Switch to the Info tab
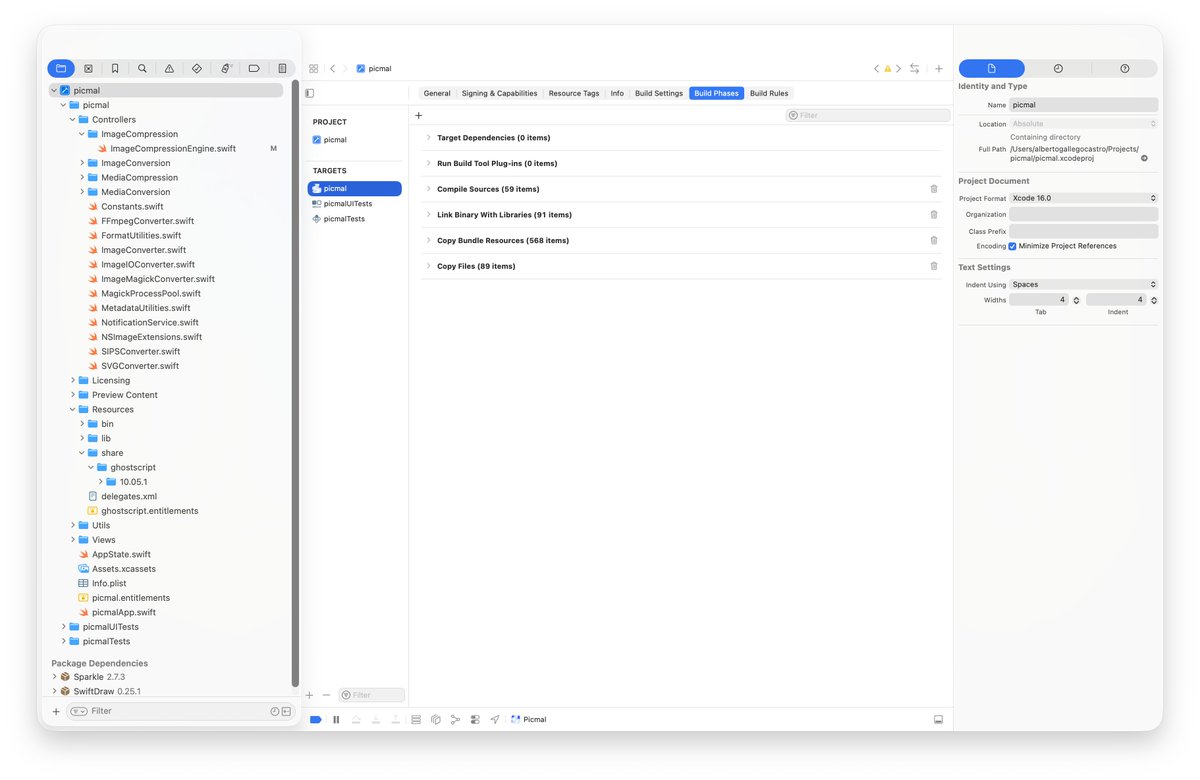1200x780 pixels. click(x=617, y=93)
